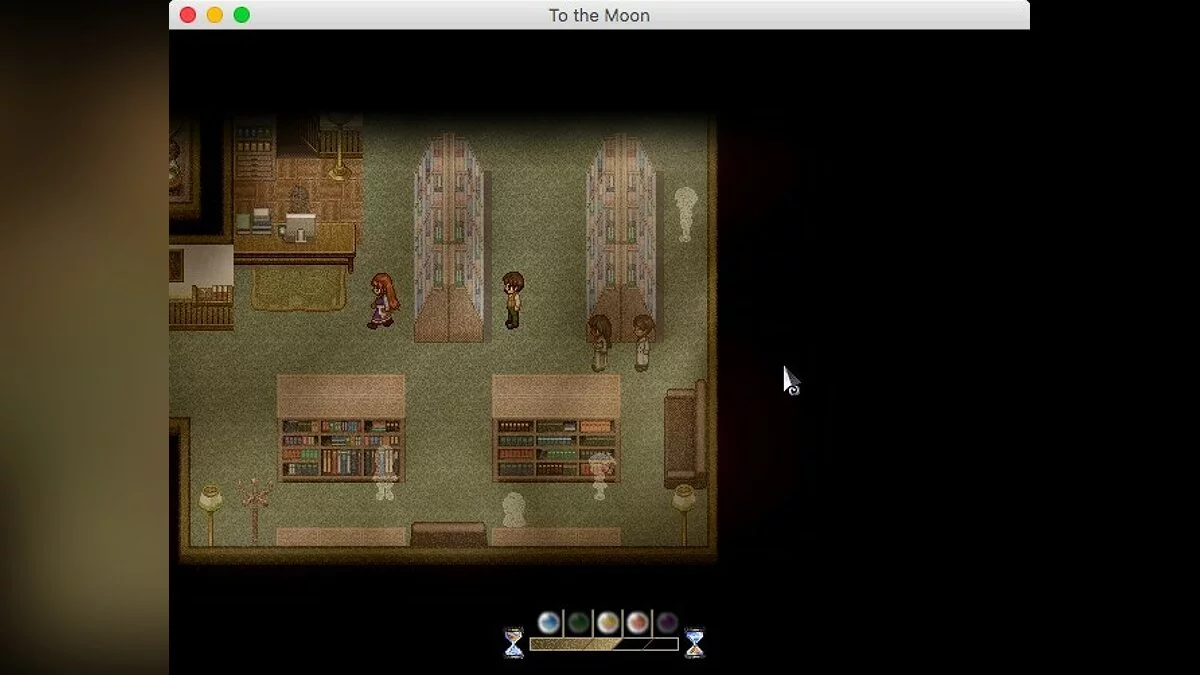Viewport: 1200px width, 675px height.
Task: Click the brown couch by the right wall
Action: click(686, 434)
